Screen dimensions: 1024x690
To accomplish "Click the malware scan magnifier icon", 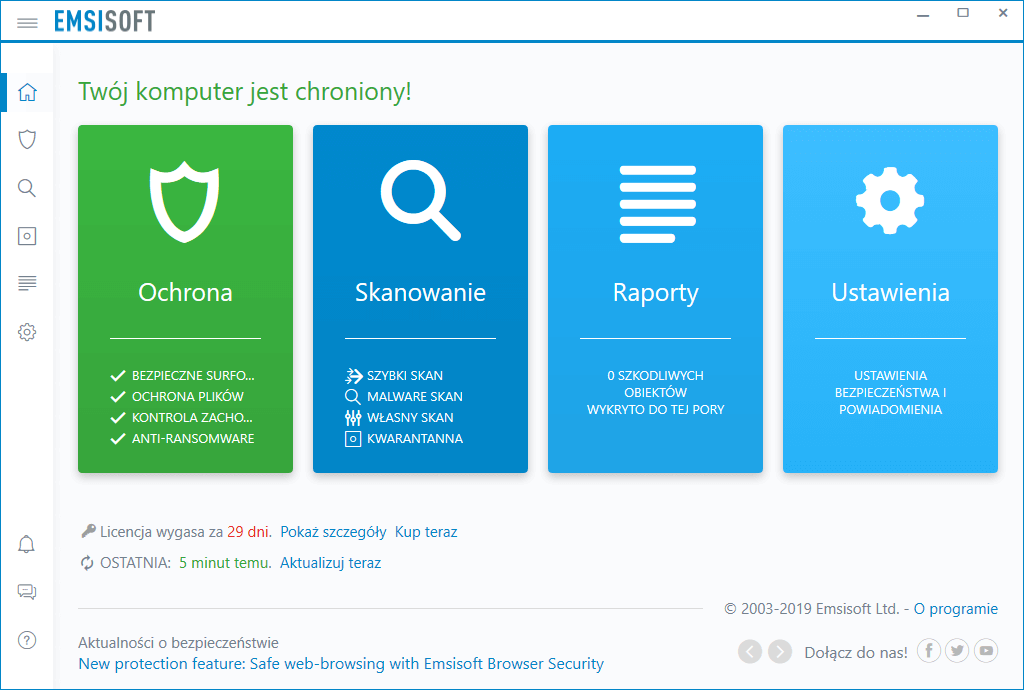I will 353,397.
